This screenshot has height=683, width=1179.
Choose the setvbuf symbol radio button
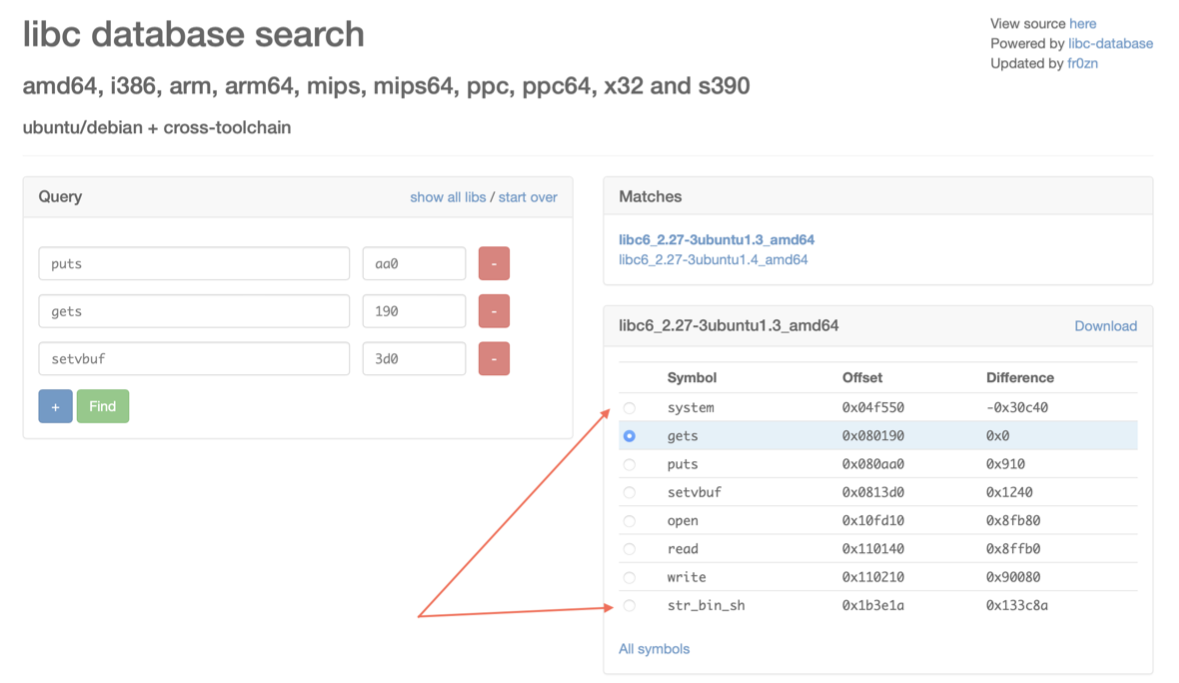pyautogui.click(x=629, y=493)
